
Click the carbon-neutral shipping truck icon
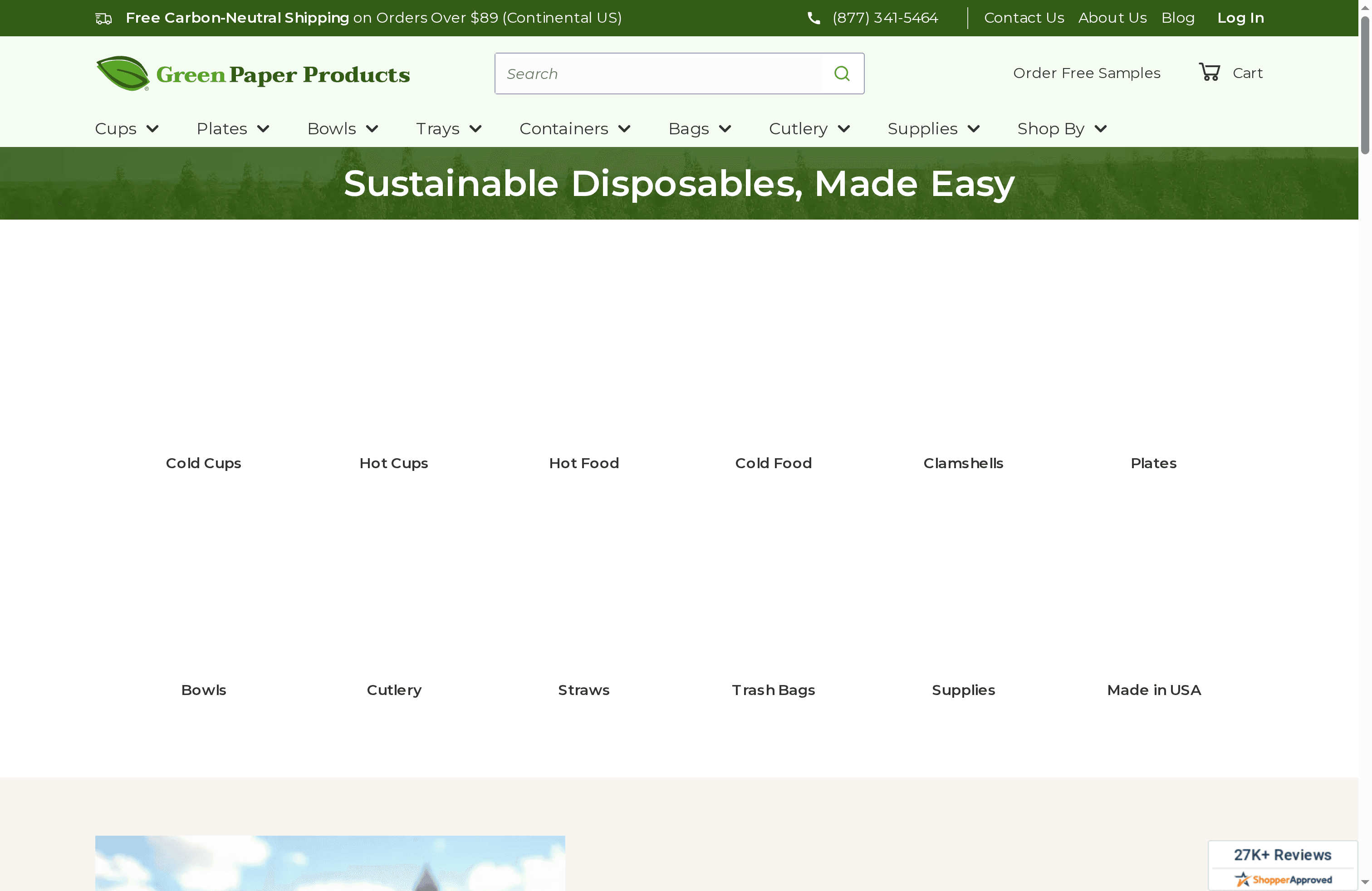pos(104,18)
